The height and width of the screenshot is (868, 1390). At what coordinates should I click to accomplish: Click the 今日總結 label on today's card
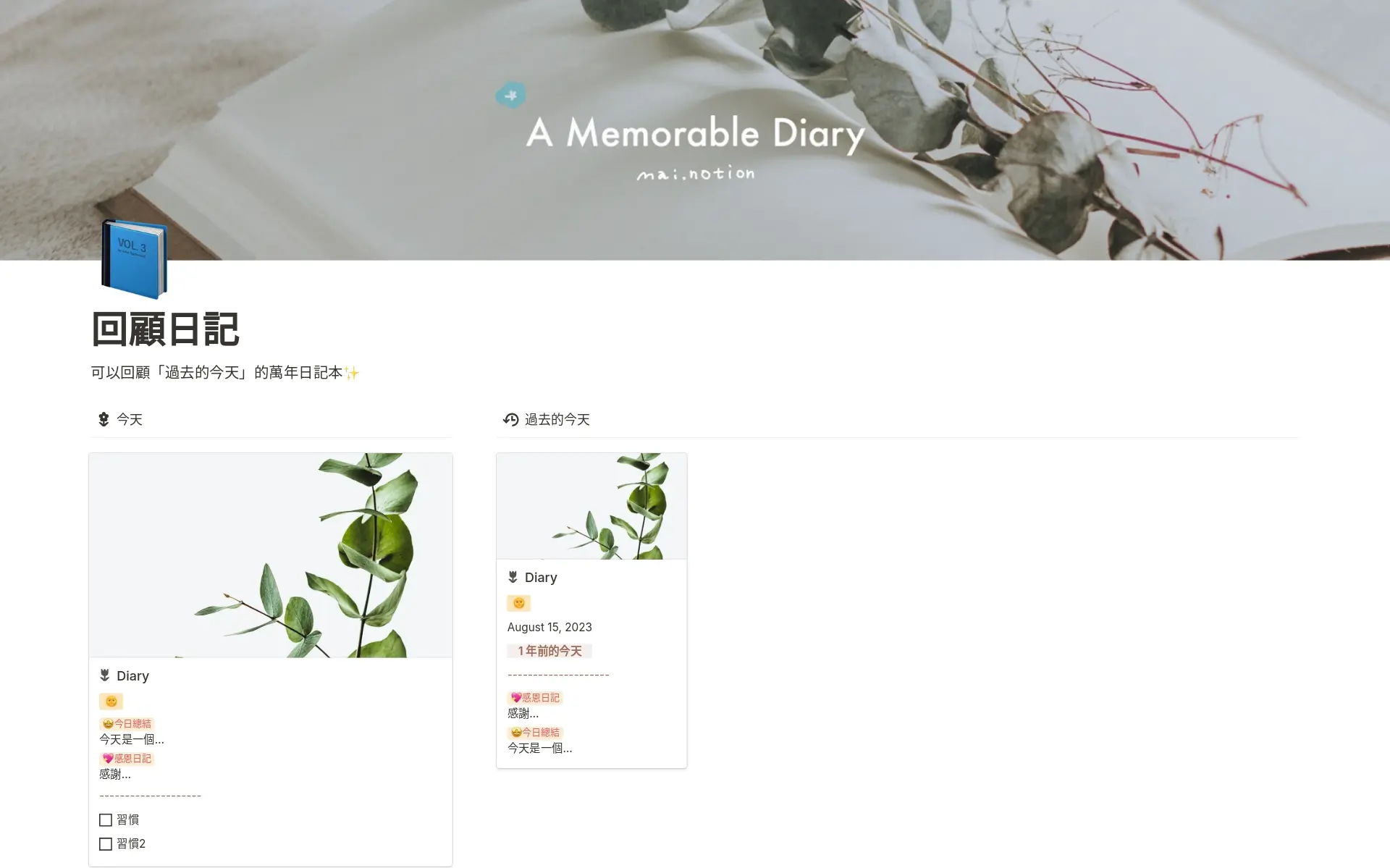coord(127,723)
